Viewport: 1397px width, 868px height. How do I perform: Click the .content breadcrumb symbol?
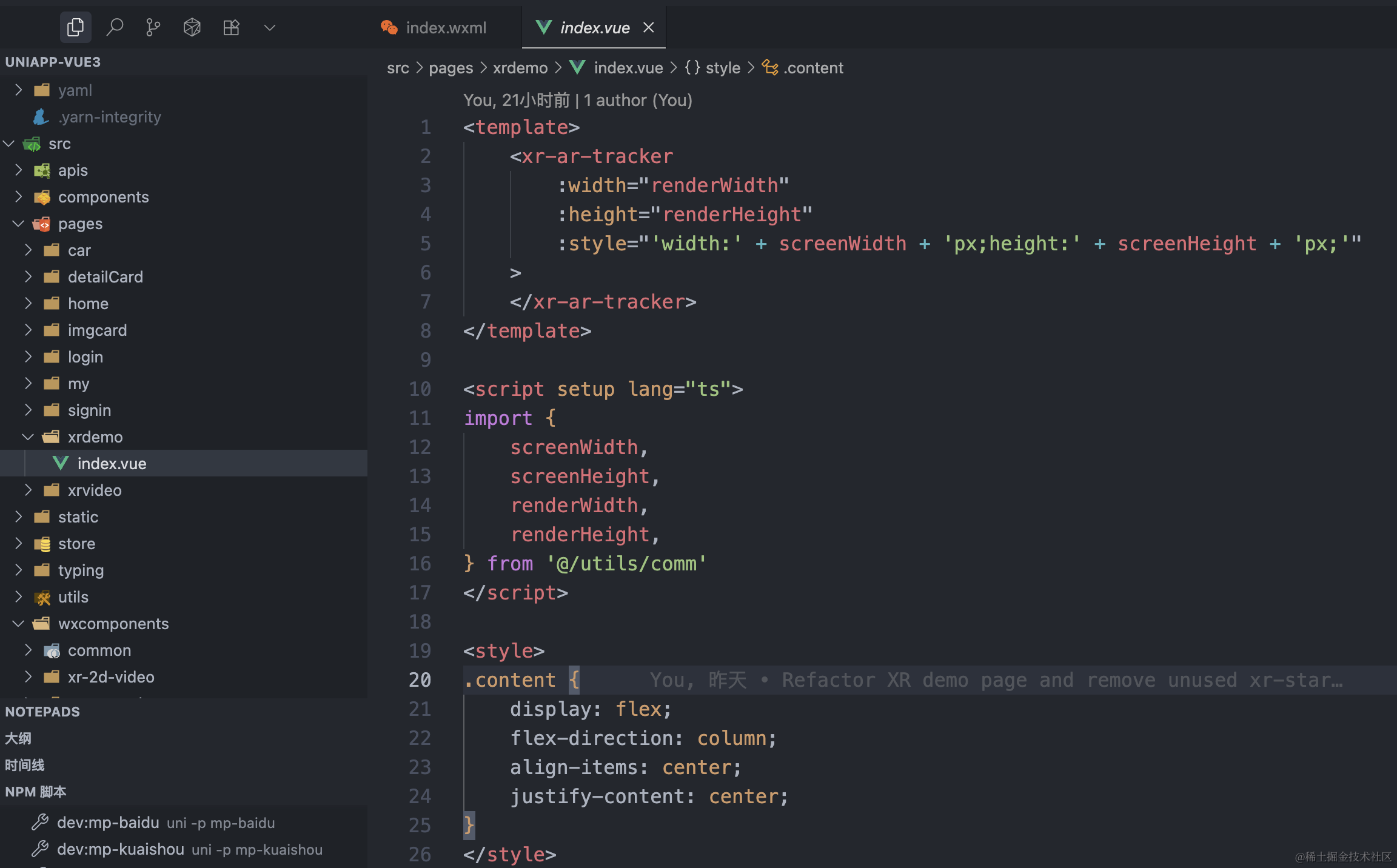812,68
